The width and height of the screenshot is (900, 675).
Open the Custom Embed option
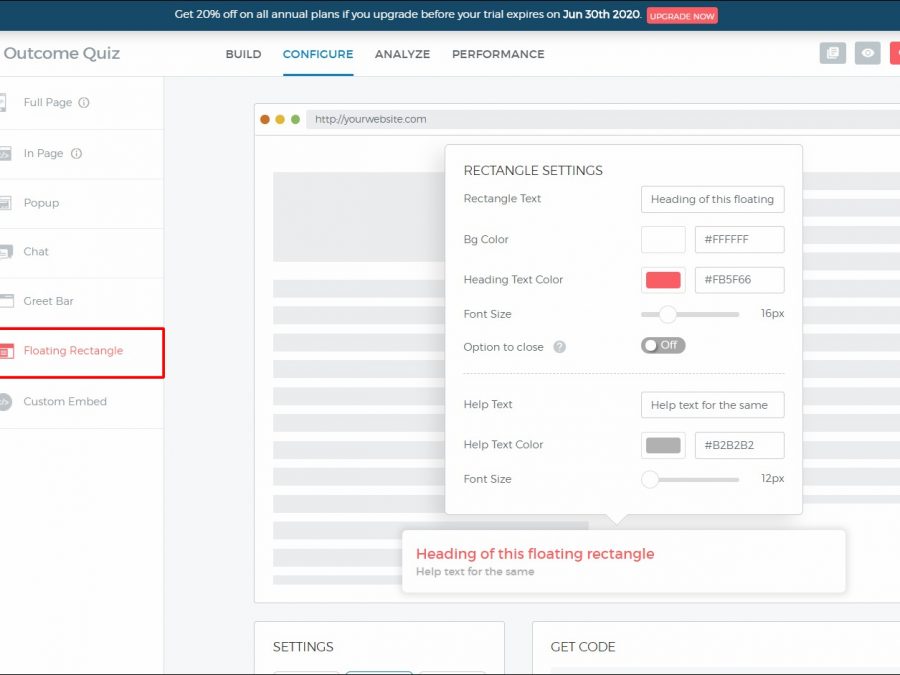click(x=65, y=402)
